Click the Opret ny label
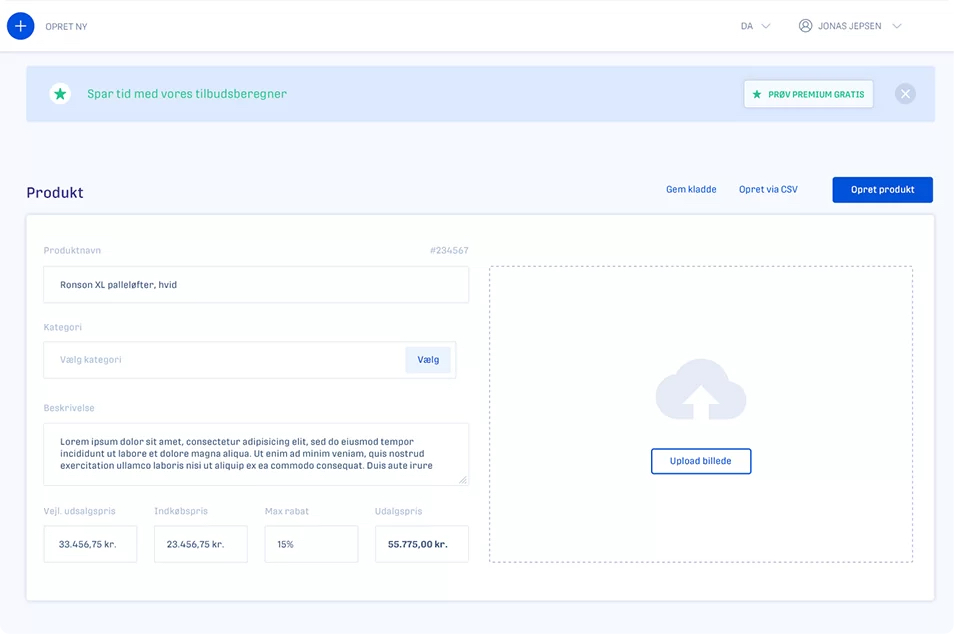The height and width of the screenshot is (634, 954). click(66, 27)
